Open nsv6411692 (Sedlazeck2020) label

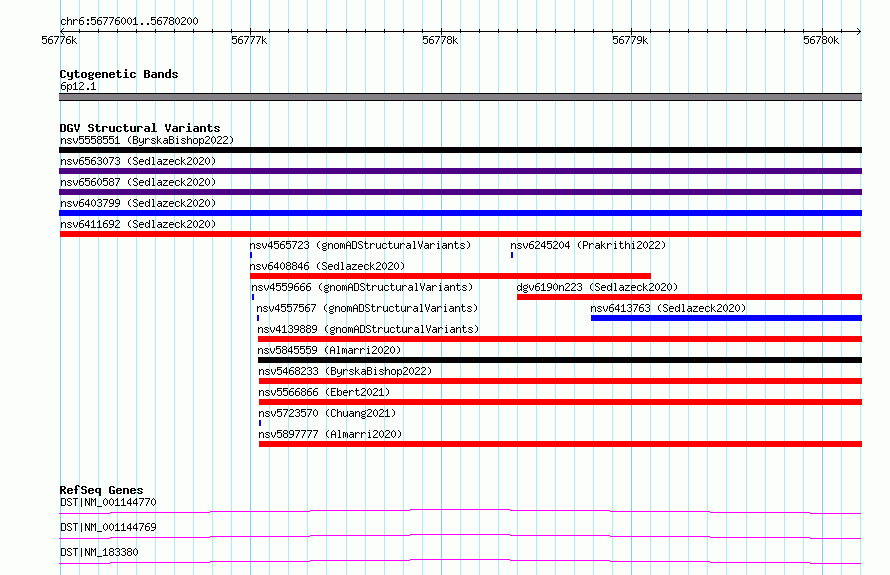click(138, 224)
